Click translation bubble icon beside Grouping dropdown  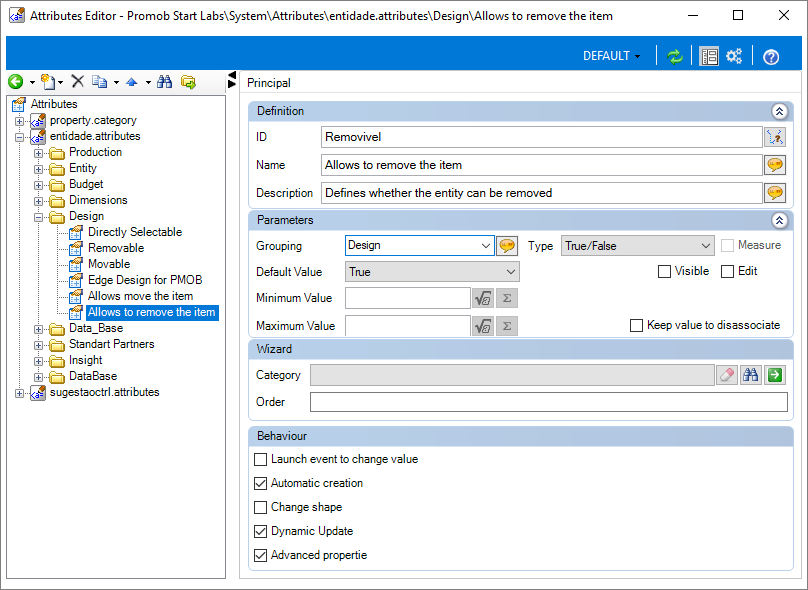(x=507, y=246)
